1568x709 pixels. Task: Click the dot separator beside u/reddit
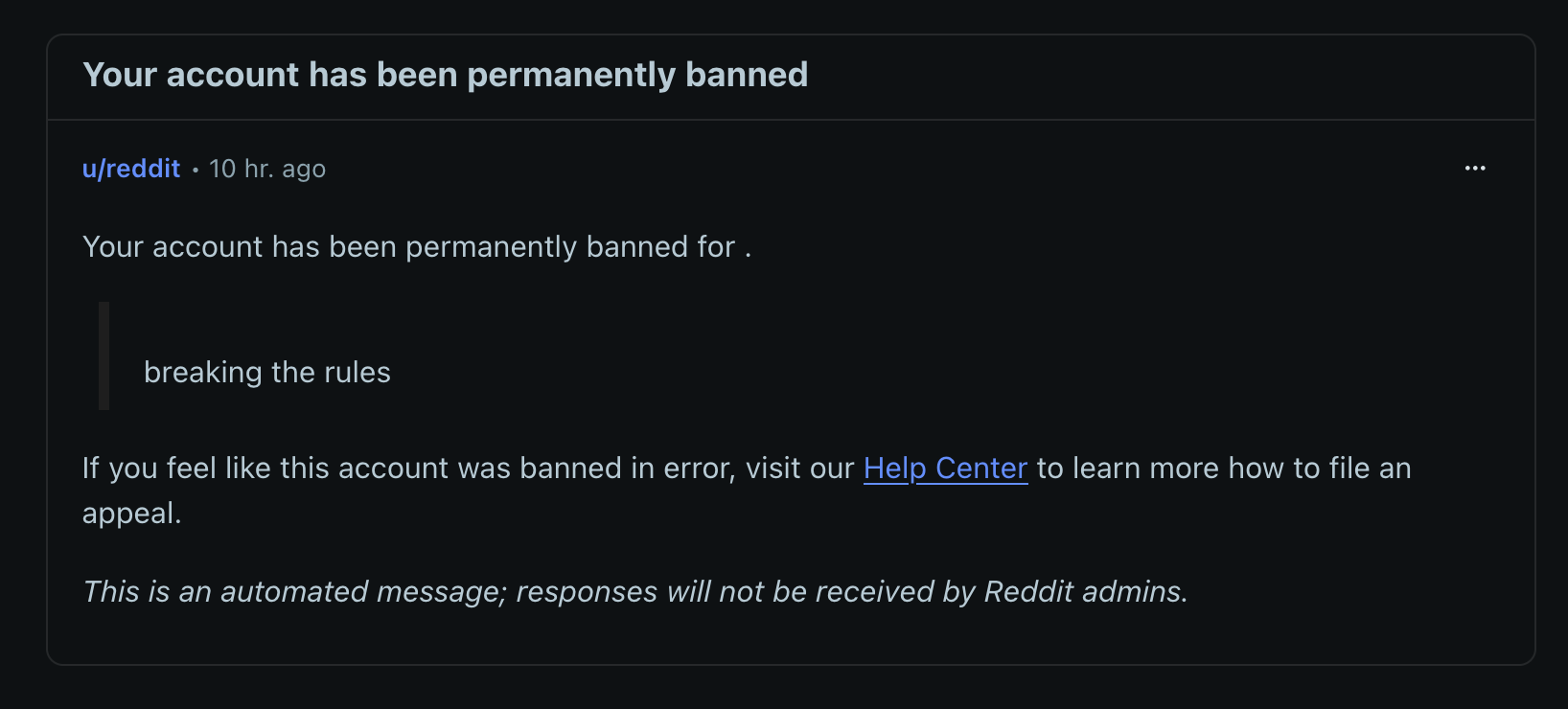(x=196, y=170)
